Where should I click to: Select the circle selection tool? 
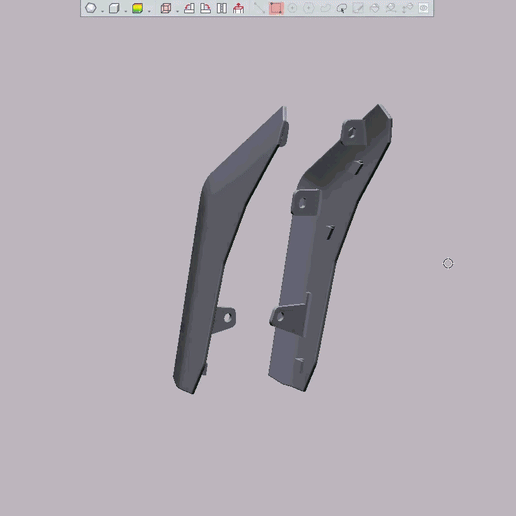[292, 8]
